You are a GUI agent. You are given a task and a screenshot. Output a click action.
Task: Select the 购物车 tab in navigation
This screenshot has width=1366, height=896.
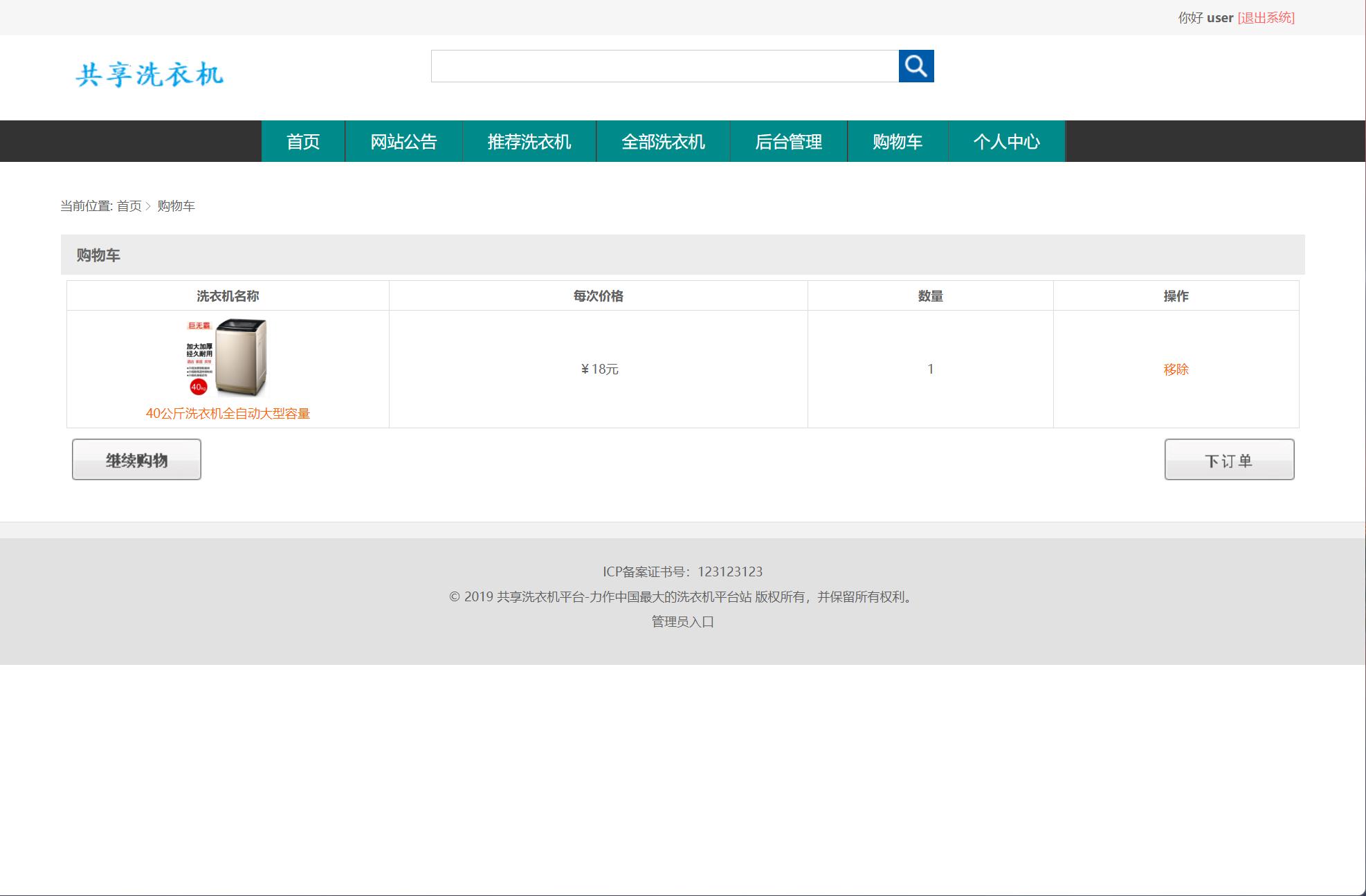(x=898, y=141)
